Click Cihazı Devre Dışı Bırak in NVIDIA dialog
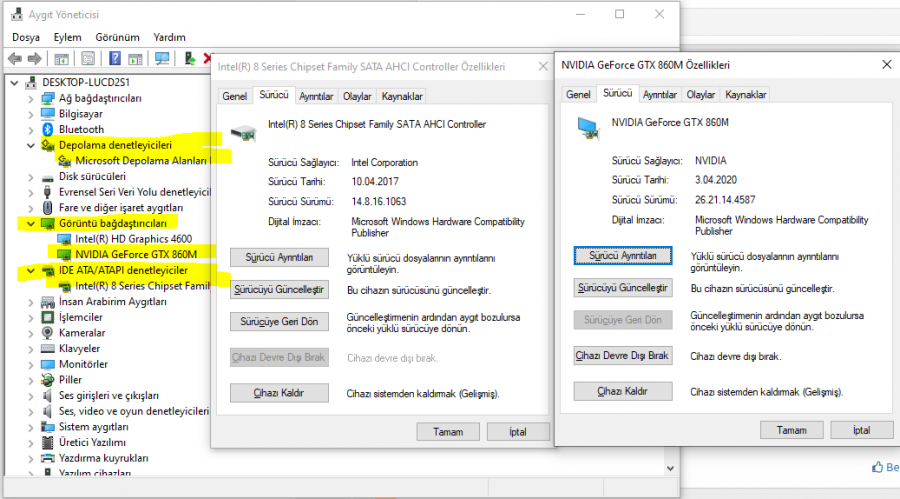Viewport: 900px width, 499px height. pyautogui.click(x=623, y=355)
